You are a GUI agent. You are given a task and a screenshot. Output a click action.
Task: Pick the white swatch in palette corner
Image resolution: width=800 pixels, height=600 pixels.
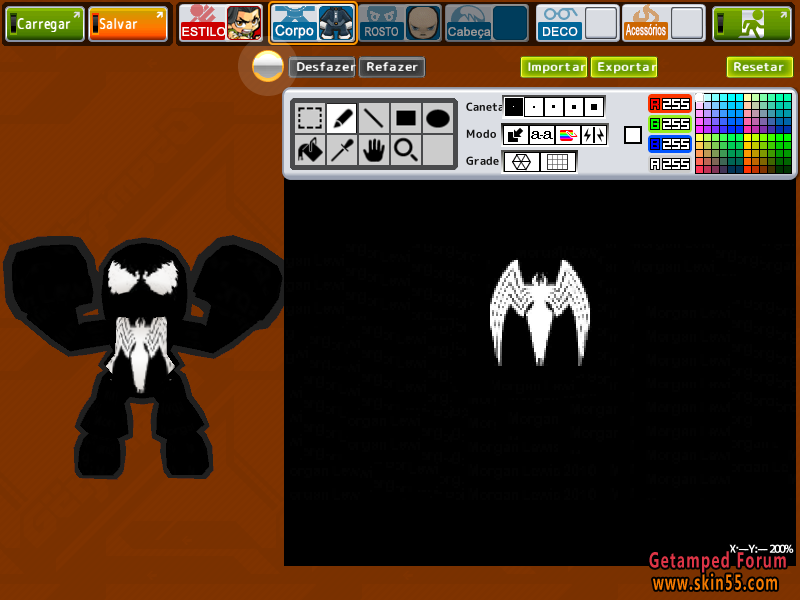(700, 97)
